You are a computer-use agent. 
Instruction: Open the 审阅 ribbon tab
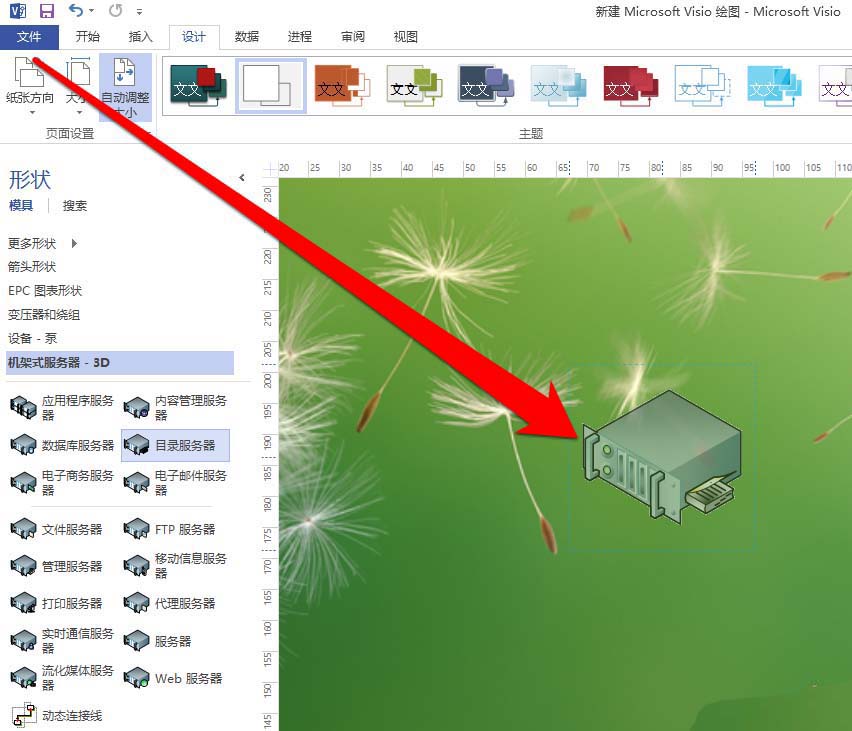(x=353, y=36)
